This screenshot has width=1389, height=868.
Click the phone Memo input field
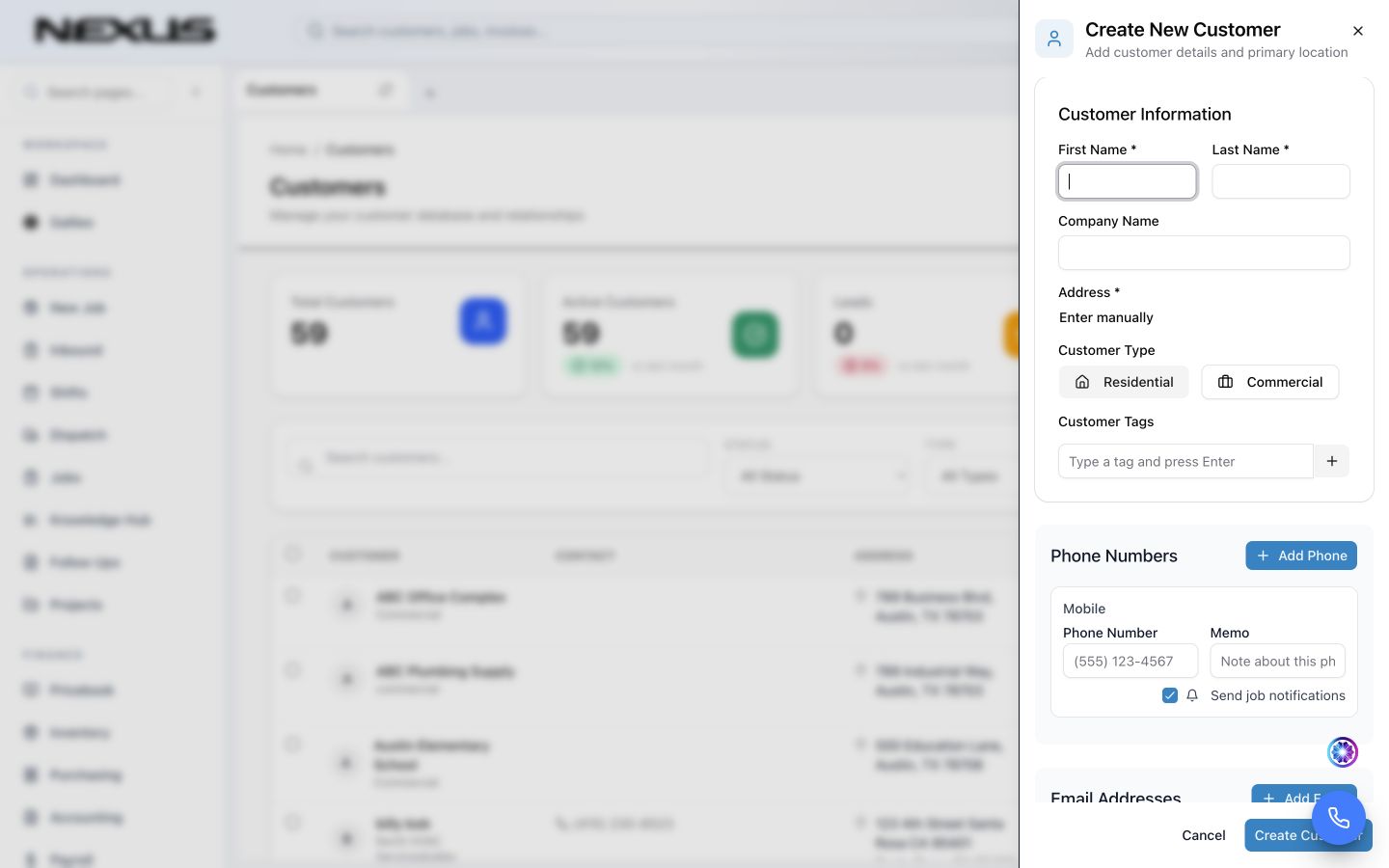1277,661
